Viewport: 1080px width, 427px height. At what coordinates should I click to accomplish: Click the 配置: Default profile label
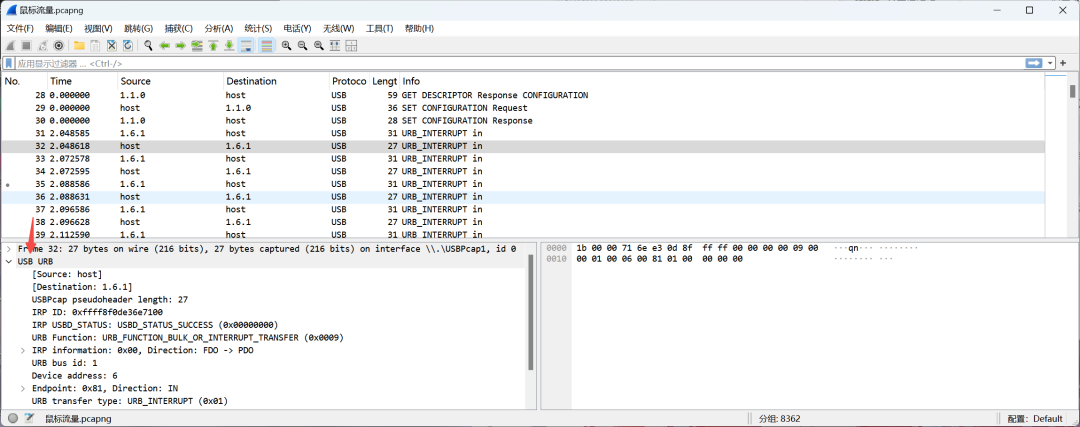pos(1035,419)
